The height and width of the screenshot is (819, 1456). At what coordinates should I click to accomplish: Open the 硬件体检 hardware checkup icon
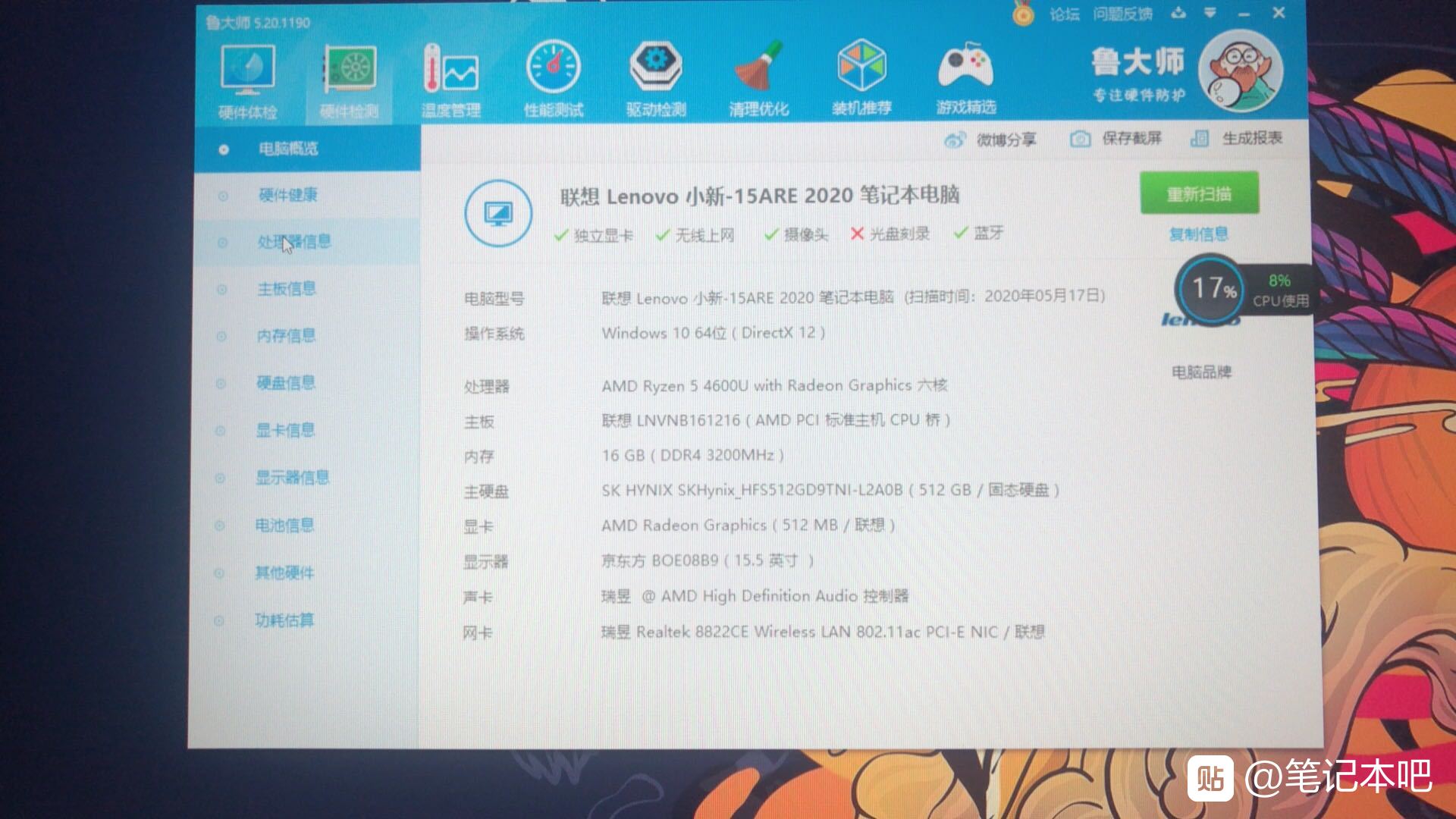(x=247, y=82)
